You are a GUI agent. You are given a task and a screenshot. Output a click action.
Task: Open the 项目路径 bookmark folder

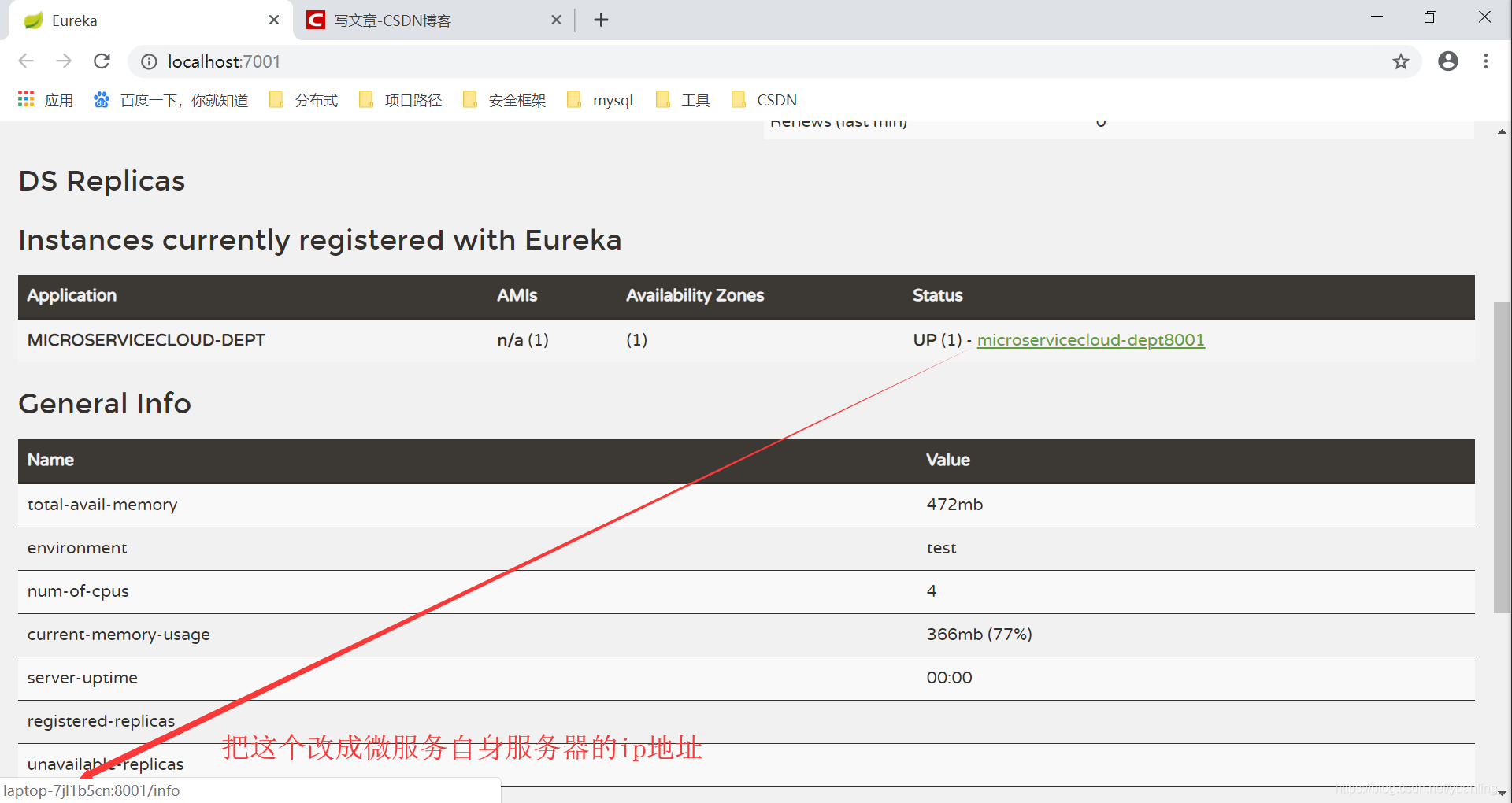click(400, 100)
